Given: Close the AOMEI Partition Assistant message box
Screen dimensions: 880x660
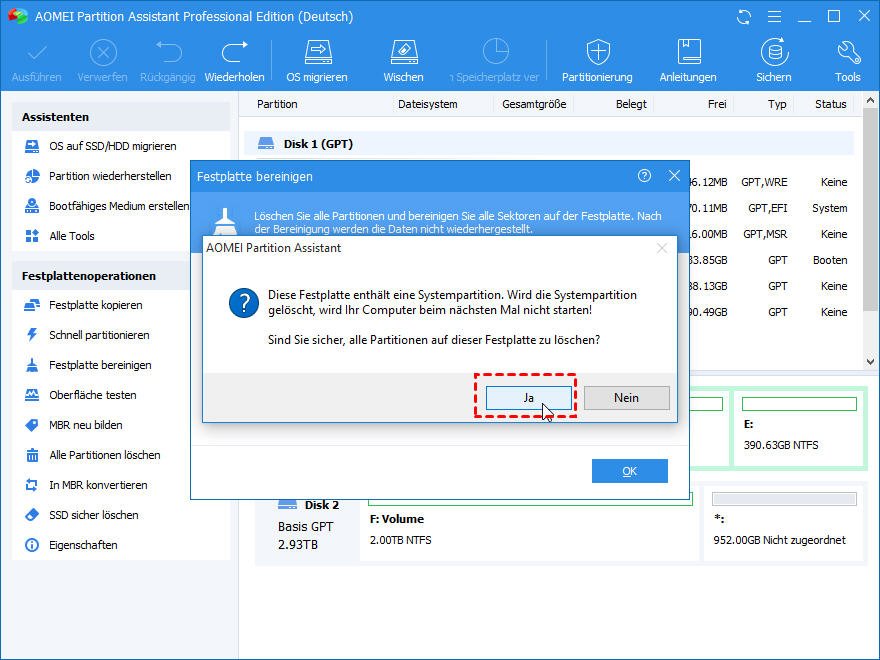Looking at the screenshot, I should pyautogui.click(x=662, y=248).
